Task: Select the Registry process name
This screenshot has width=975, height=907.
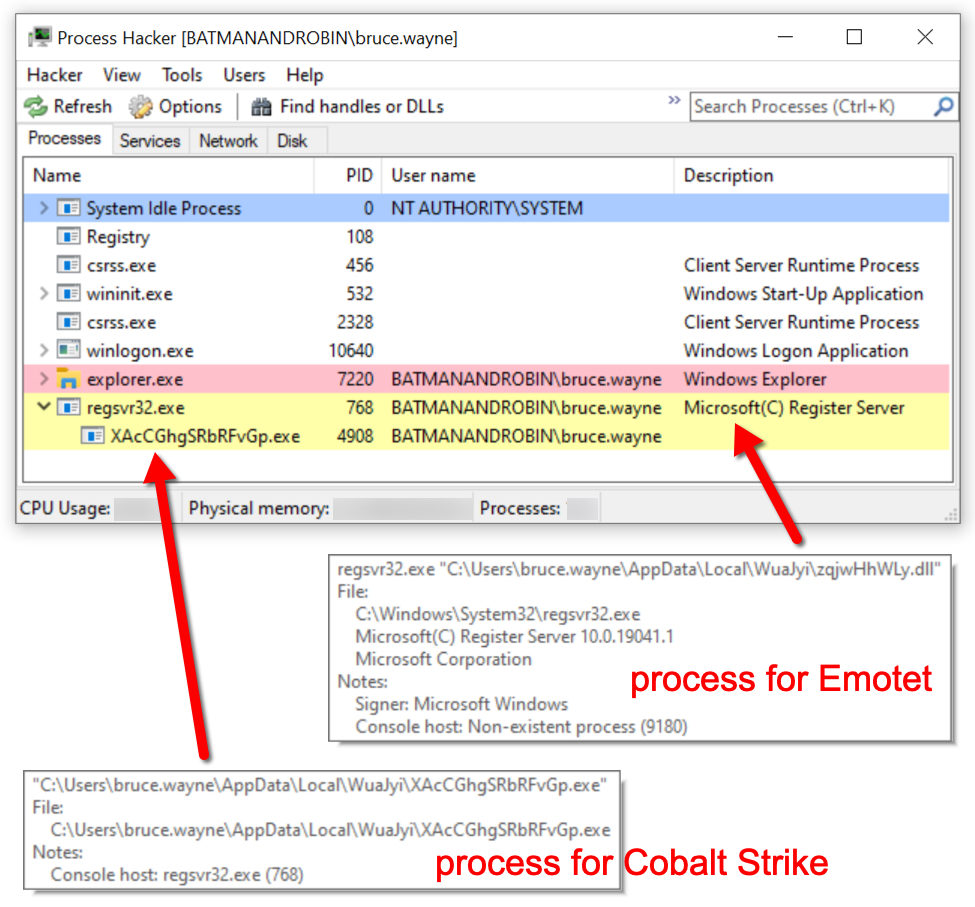Action: pyautogui.click(x=118, y=237)
